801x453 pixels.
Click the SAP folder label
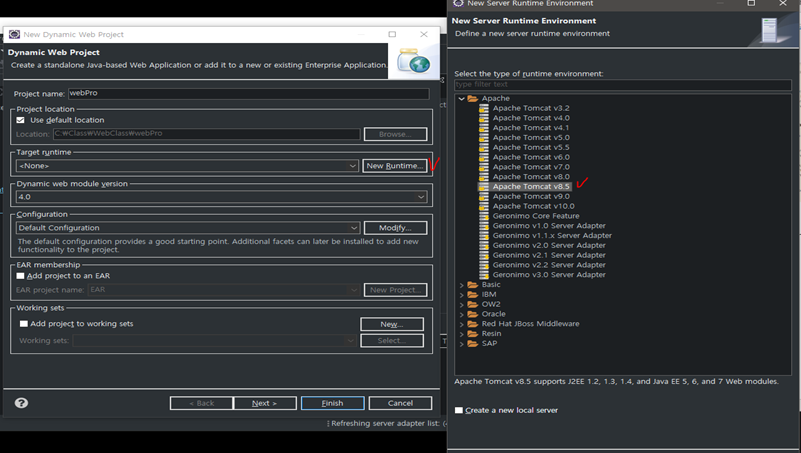coord(489,343)
